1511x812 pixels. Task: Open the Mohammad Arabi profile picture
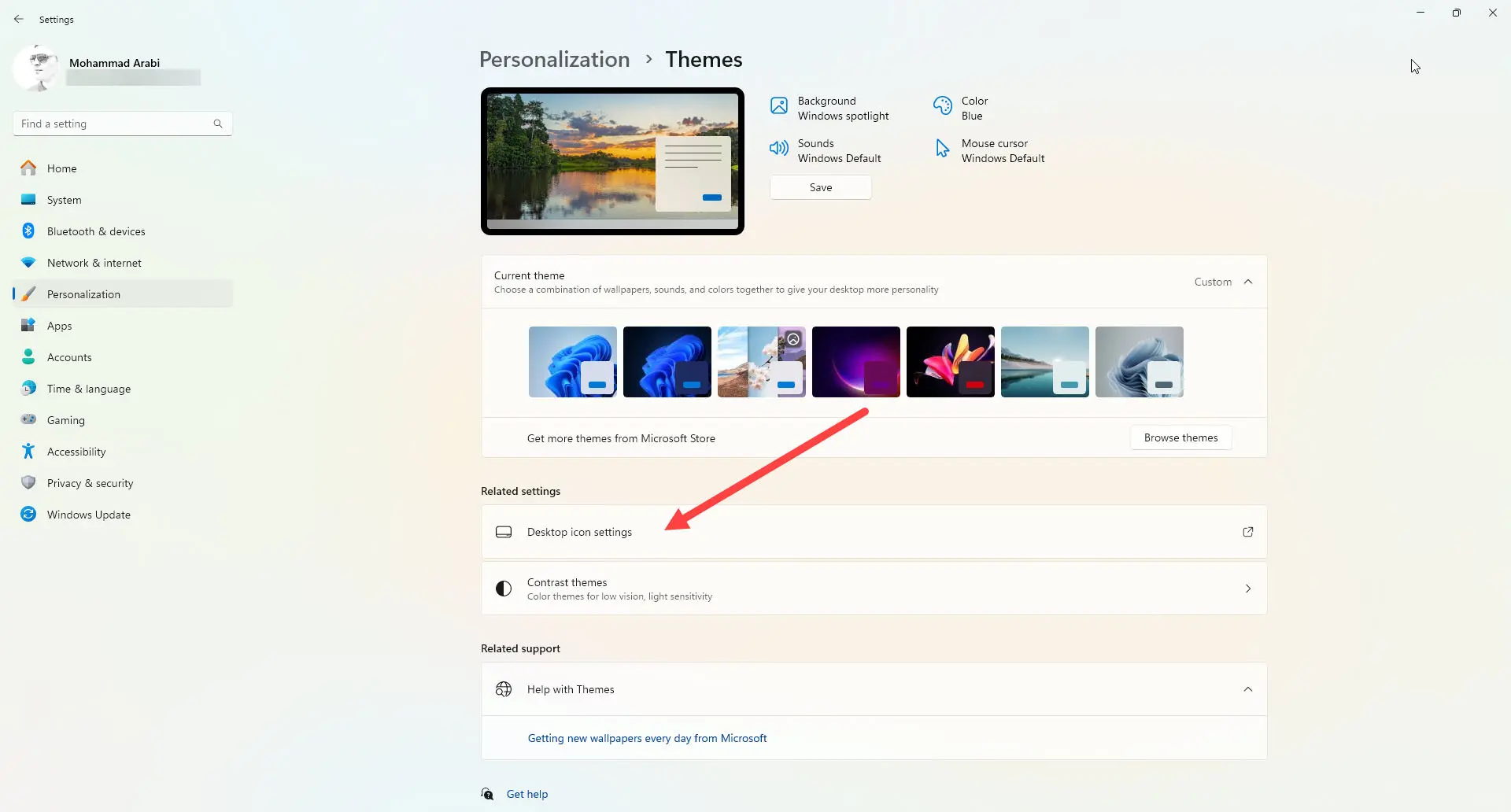coord(36,68)
